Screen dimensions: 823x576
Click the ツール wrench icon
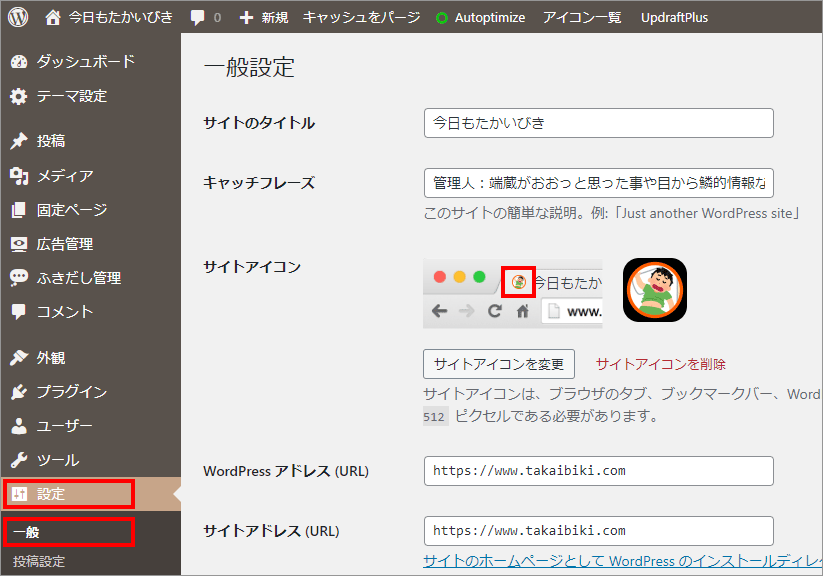19,460
